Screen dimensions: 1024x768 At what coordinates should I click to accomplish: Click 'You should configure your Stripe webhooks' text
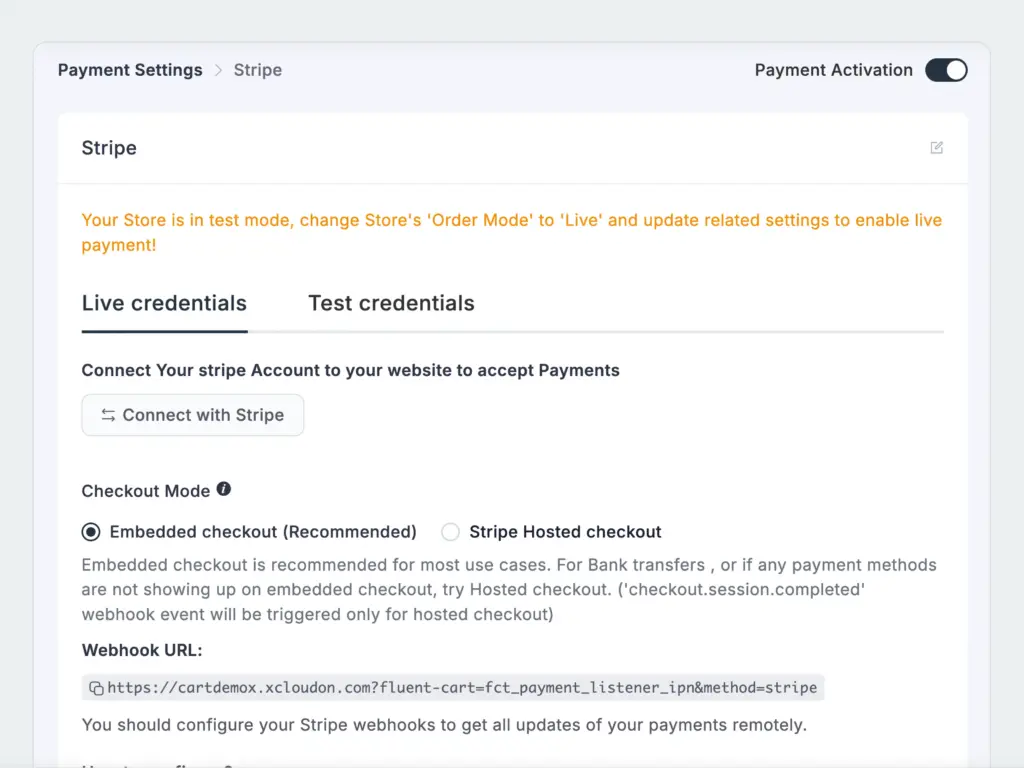click(444, 725)
